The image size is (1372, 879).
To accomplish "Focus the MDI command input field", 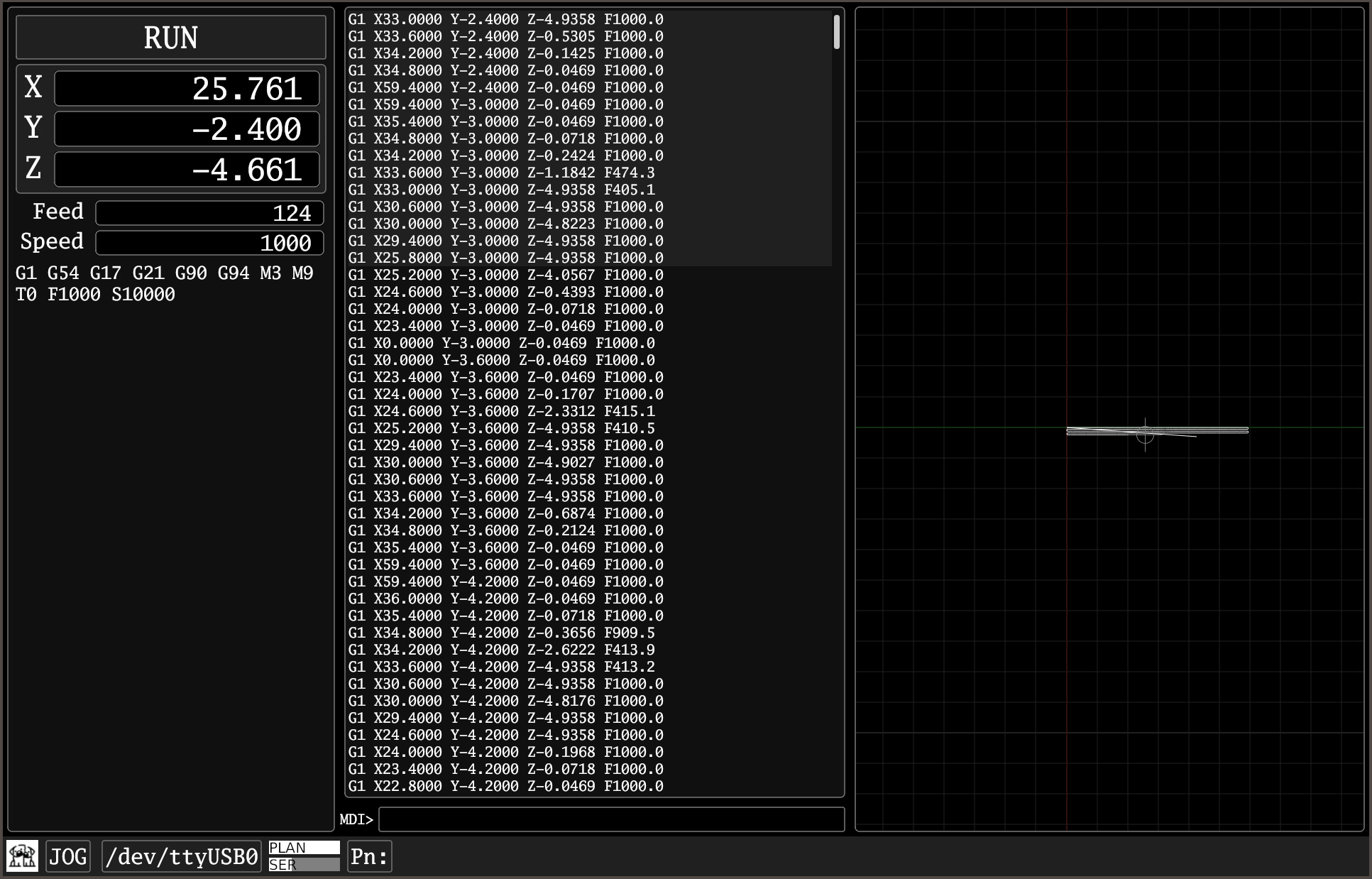I will pos(610,819).
